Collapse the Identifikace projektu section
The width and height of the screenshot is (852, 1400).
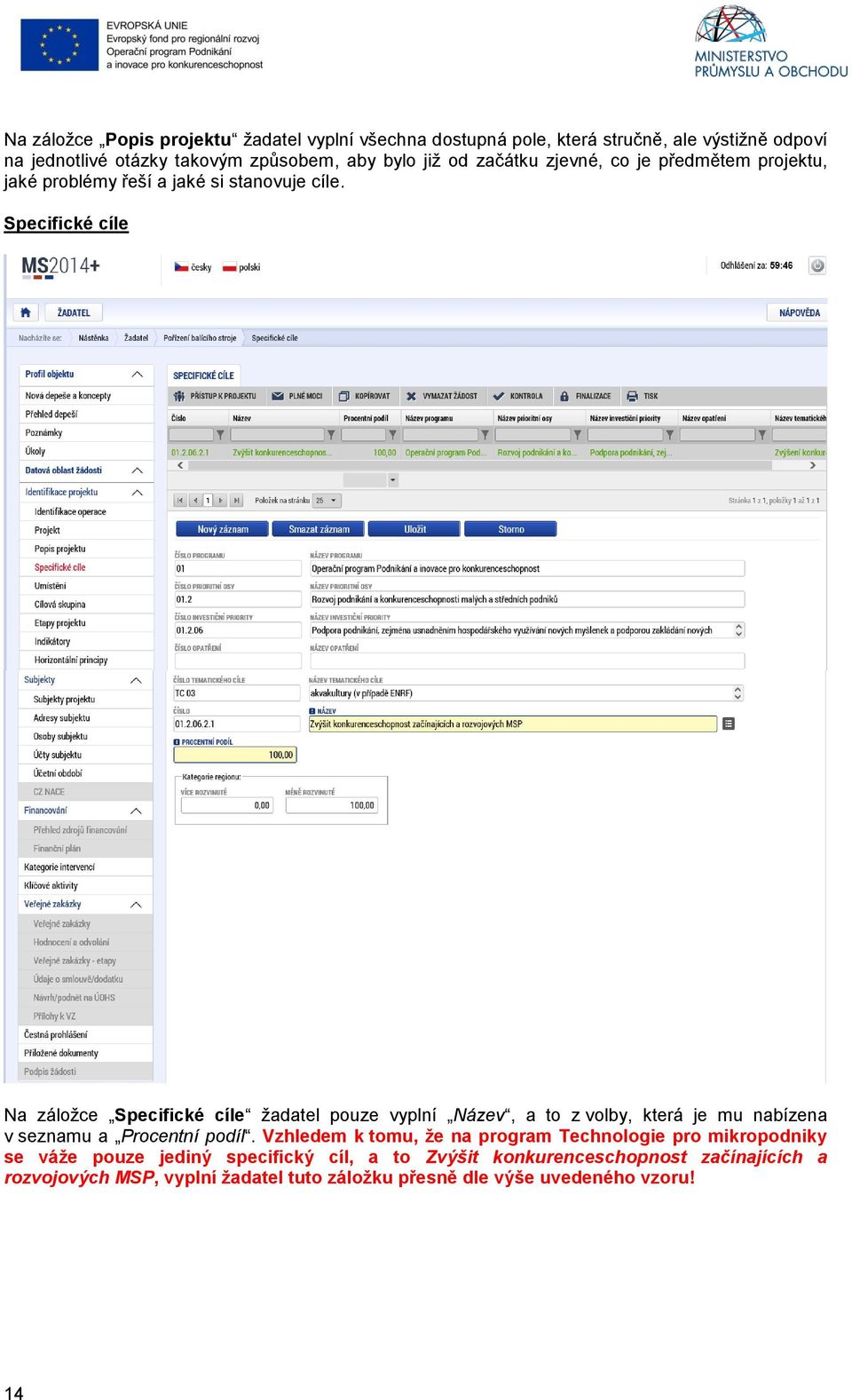137,493
